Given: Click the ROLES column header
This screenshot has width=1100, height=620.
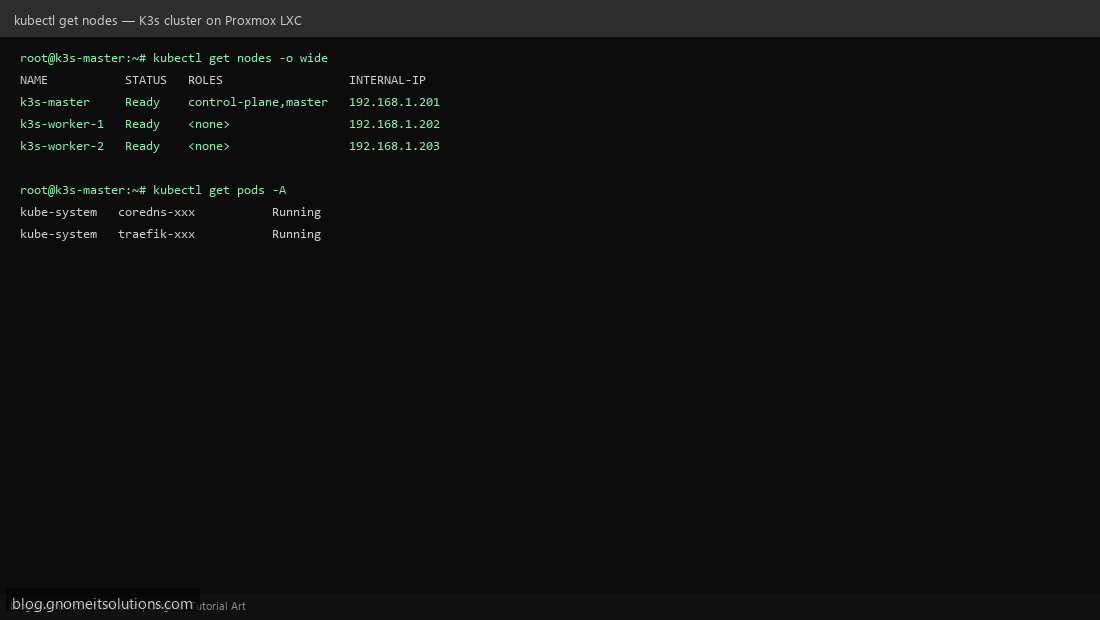Looking at the screenshot, I should (206, 80).
